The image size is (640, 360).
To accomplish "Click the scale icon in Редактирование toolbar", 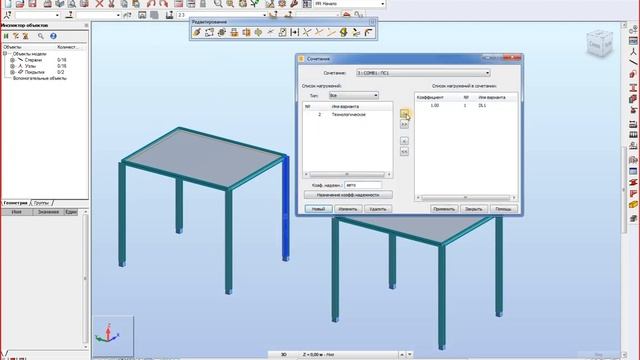I will pyautogui.click(x=282, y=32).
